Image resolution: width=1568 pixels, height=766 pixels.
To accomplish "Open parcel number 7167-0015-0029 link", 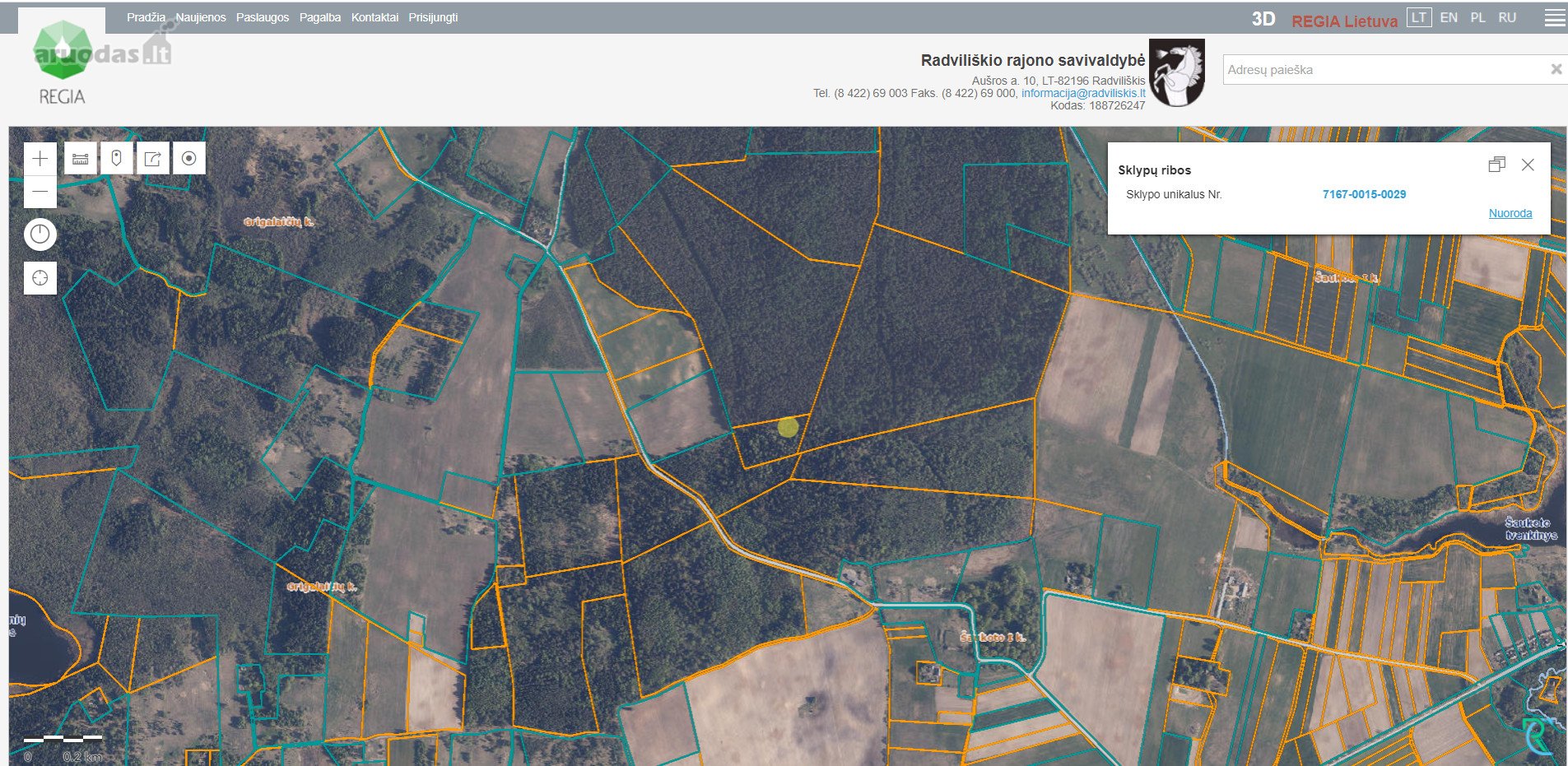I will click(1364, 194).
